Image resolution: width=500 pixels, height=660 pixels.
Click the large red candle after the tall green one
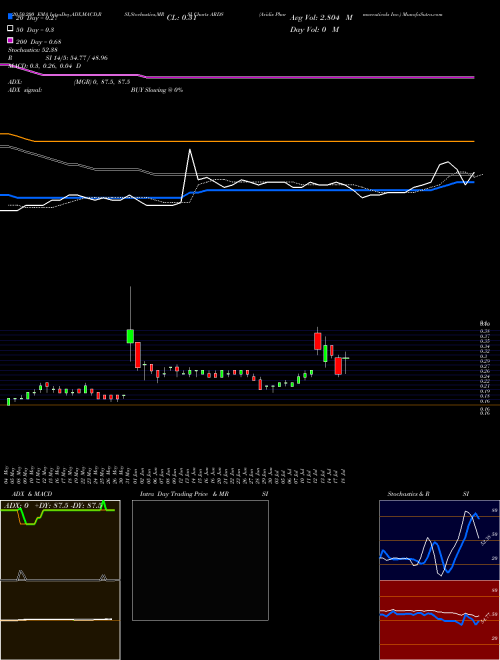pos(138,355)
